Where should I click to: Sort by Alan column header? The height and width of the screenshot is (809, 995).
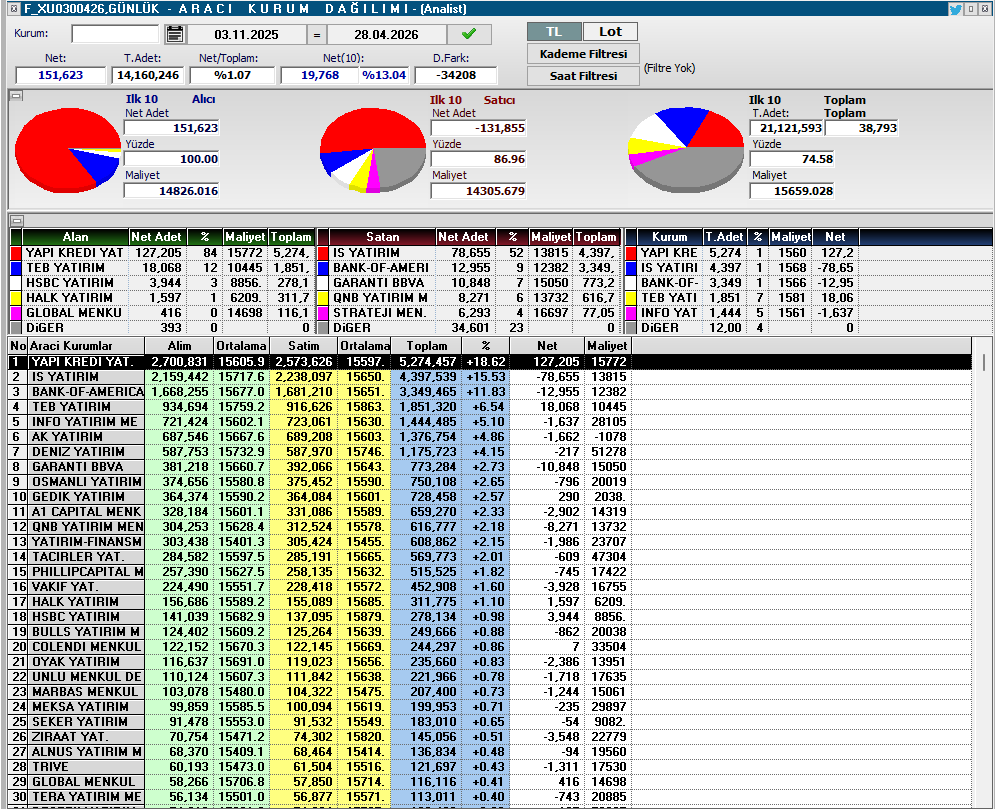(x=76, y=237)
